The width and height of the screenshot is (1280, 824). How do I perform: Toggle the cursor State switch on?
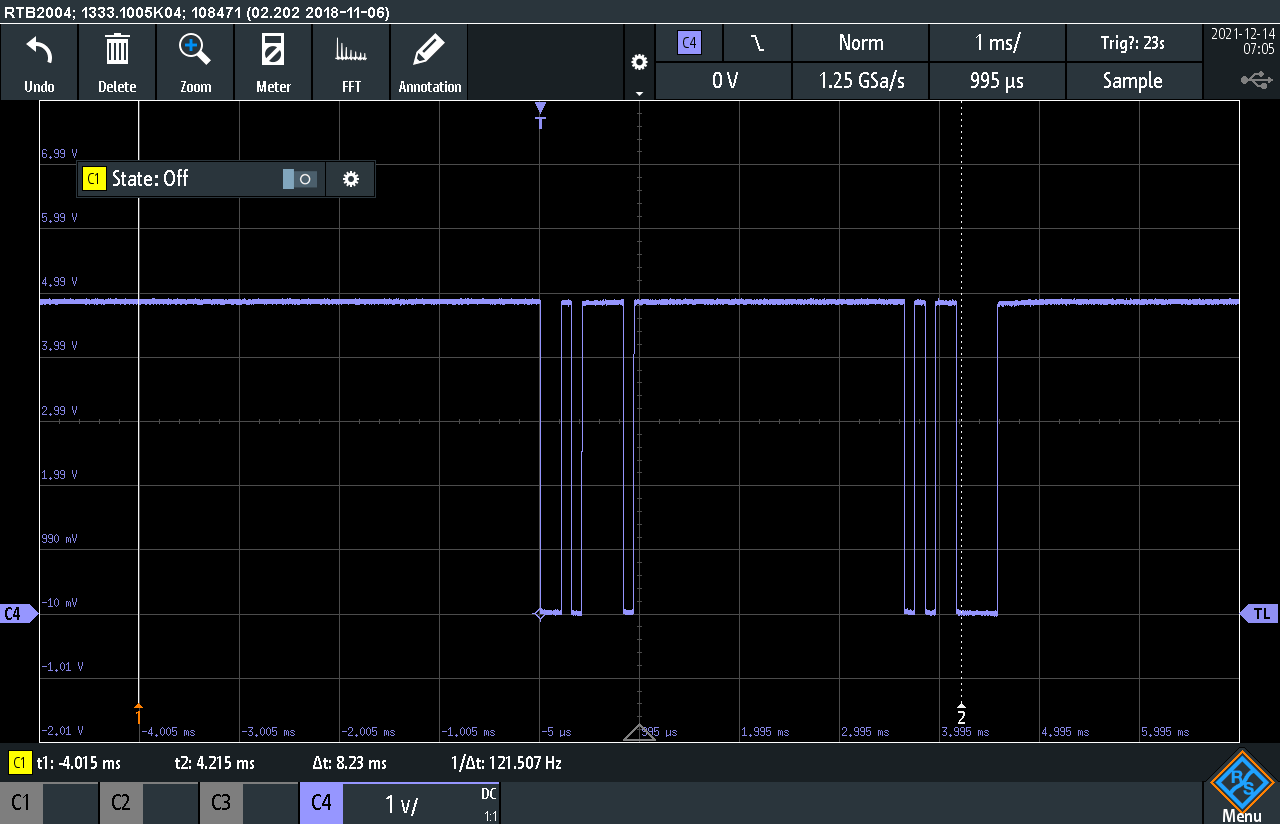(299, 179)
